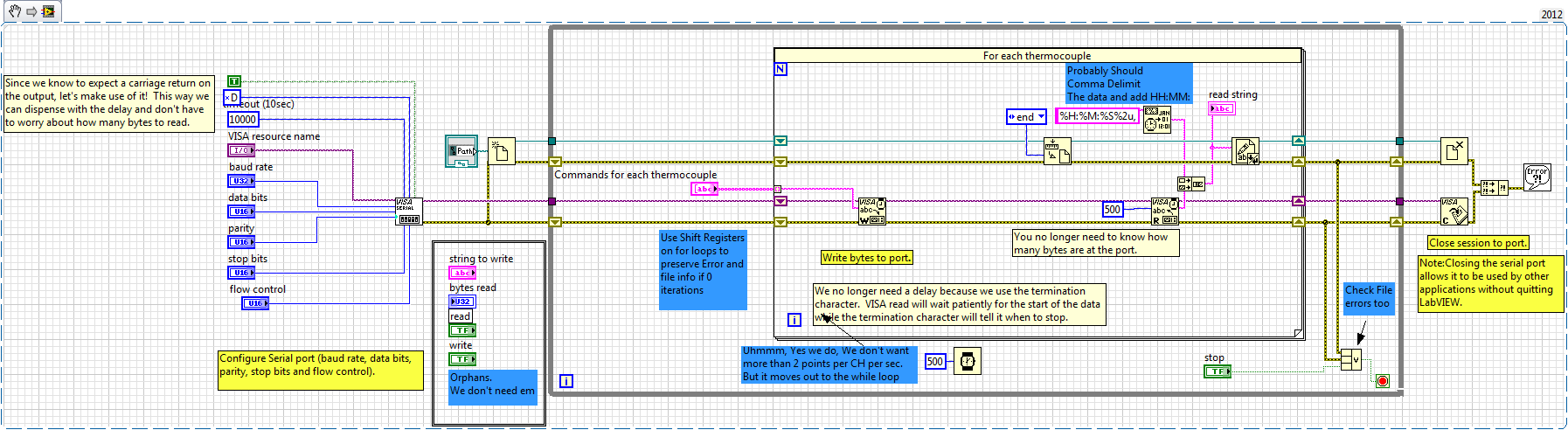Screen dimensions: 1568x430
Task: Click the 500 constant wired to VISA Read
Action: pyautogui.click(x=1112, y=209)
